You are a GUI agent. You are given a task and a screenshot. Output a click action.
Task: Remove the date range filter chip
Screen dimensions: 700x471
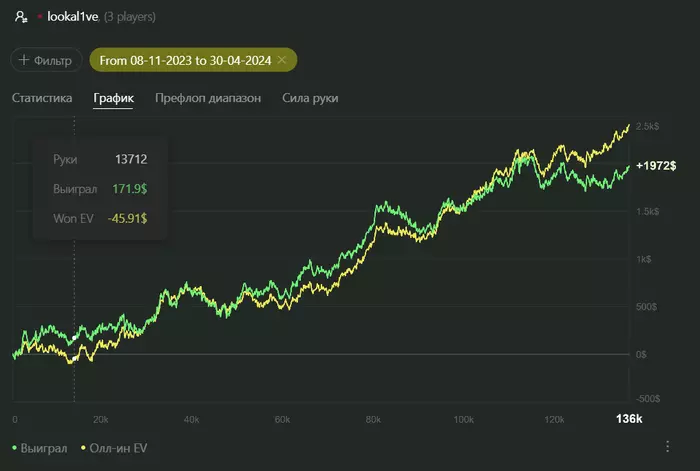[282, 60]
